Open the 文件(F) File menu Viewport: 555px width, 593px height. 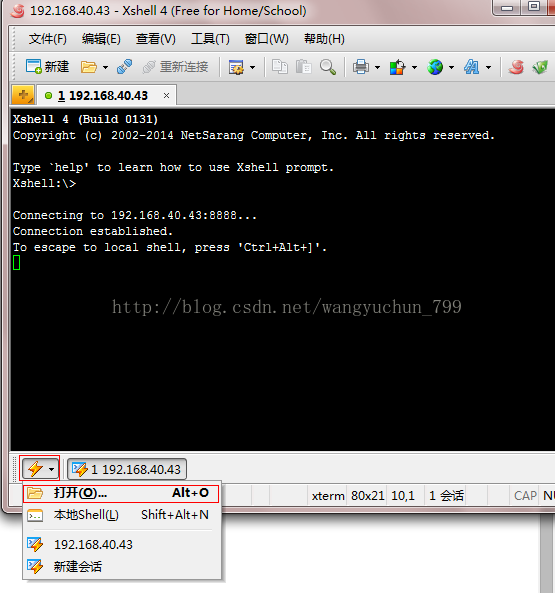48,39
